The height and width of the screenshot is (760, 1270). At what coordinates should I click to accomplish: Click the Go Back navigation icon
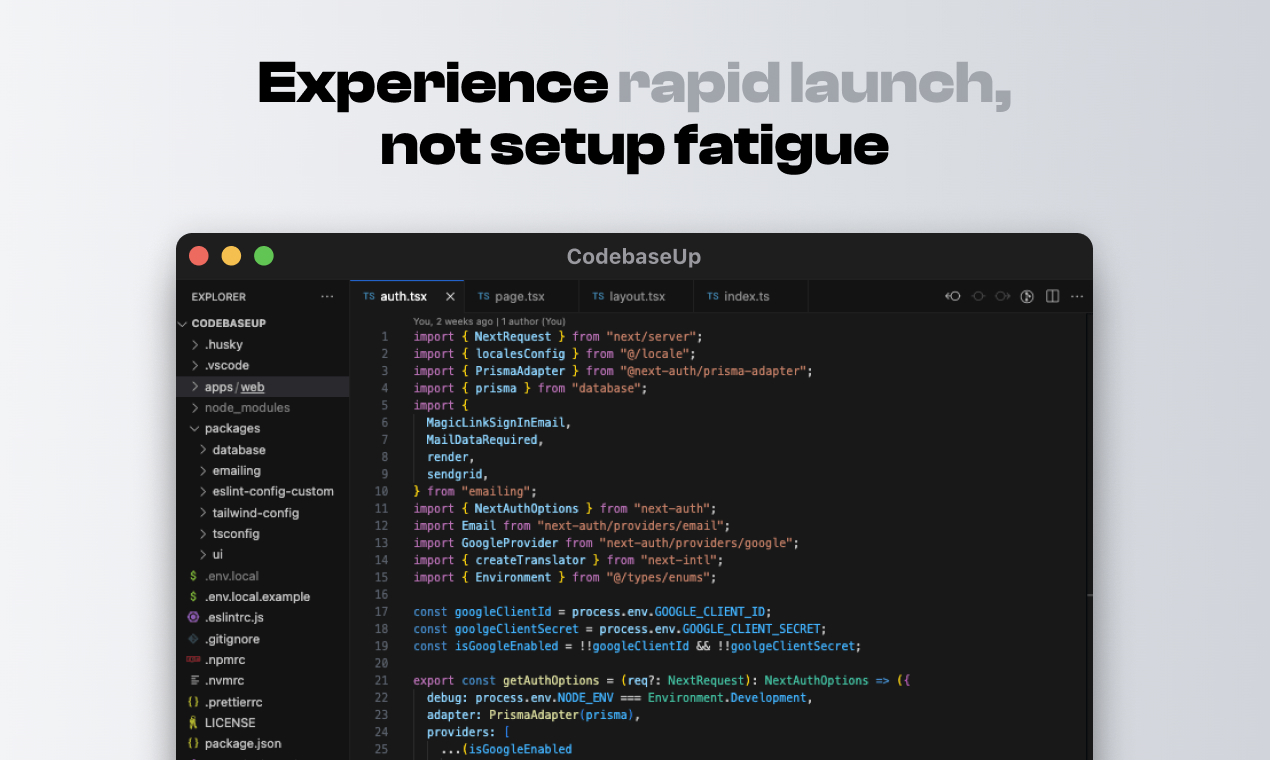pyautogui.click(x=952, y=296)
